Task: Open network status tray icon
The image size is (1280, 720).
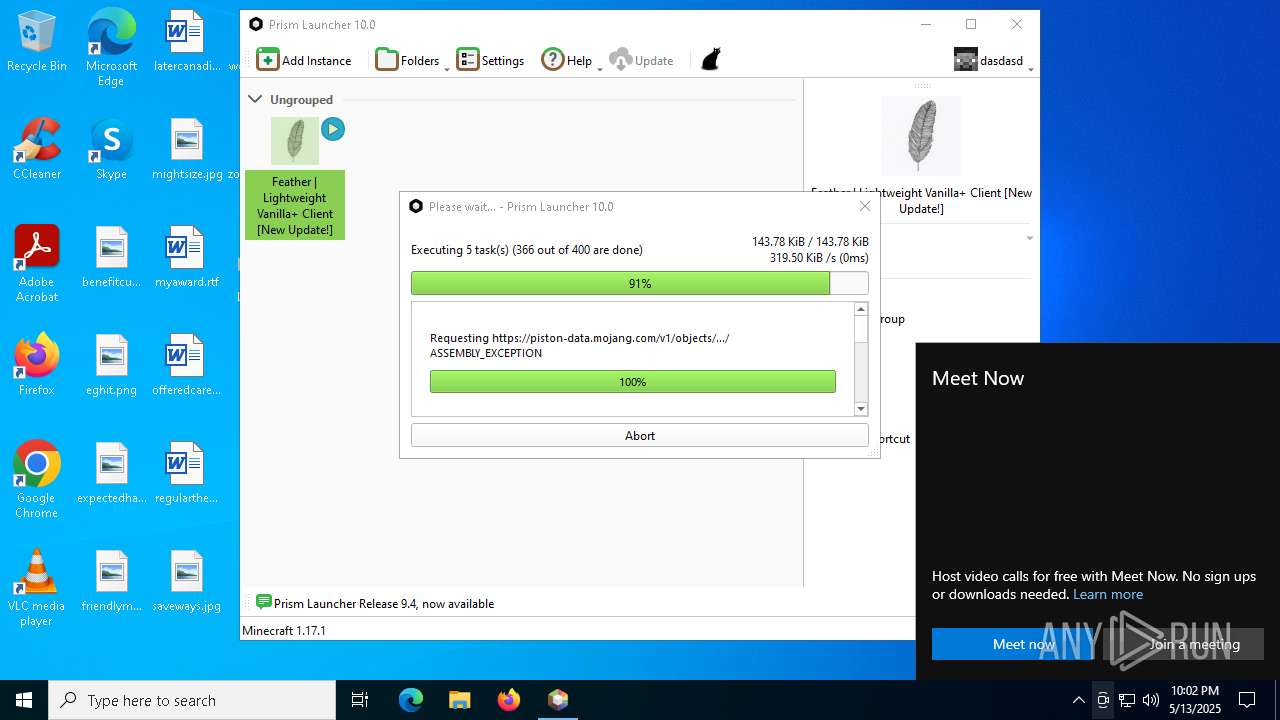Action: (x=1127, y=700)
